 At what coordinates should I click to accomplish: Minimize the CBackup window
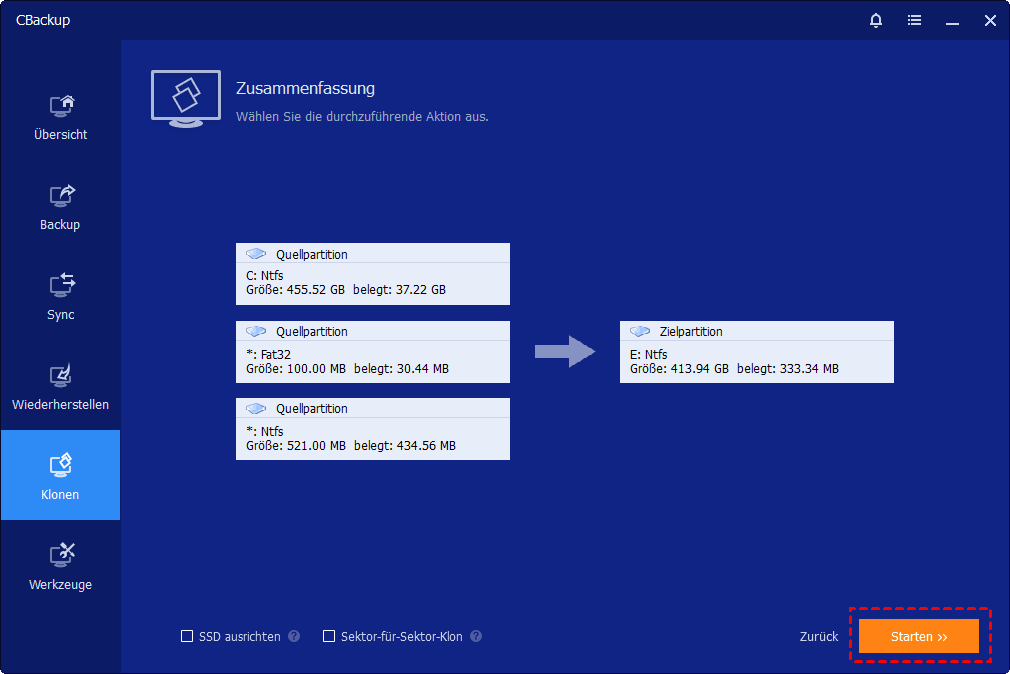tap(952, 20)
